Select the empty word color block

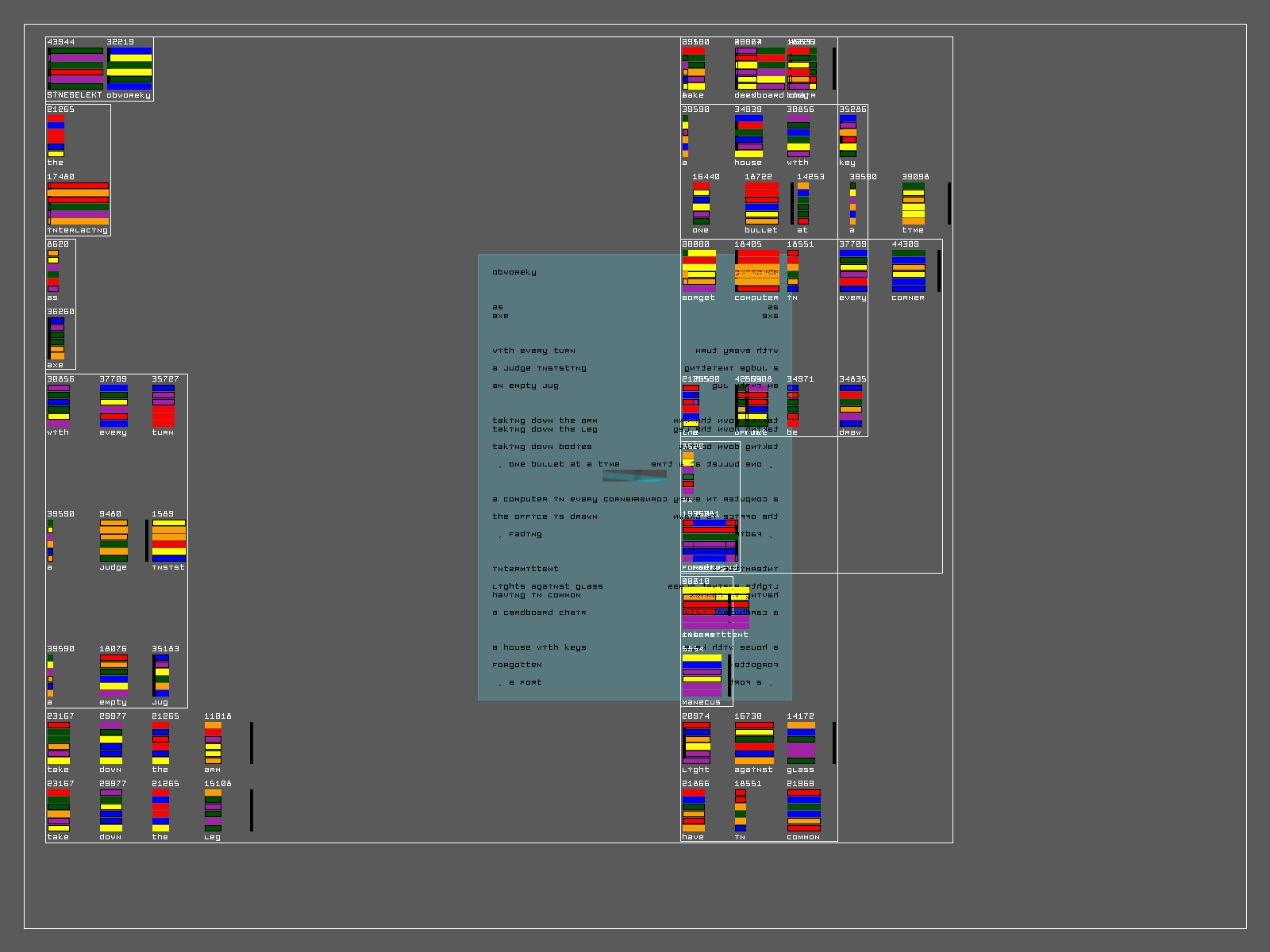coord(114,676)
